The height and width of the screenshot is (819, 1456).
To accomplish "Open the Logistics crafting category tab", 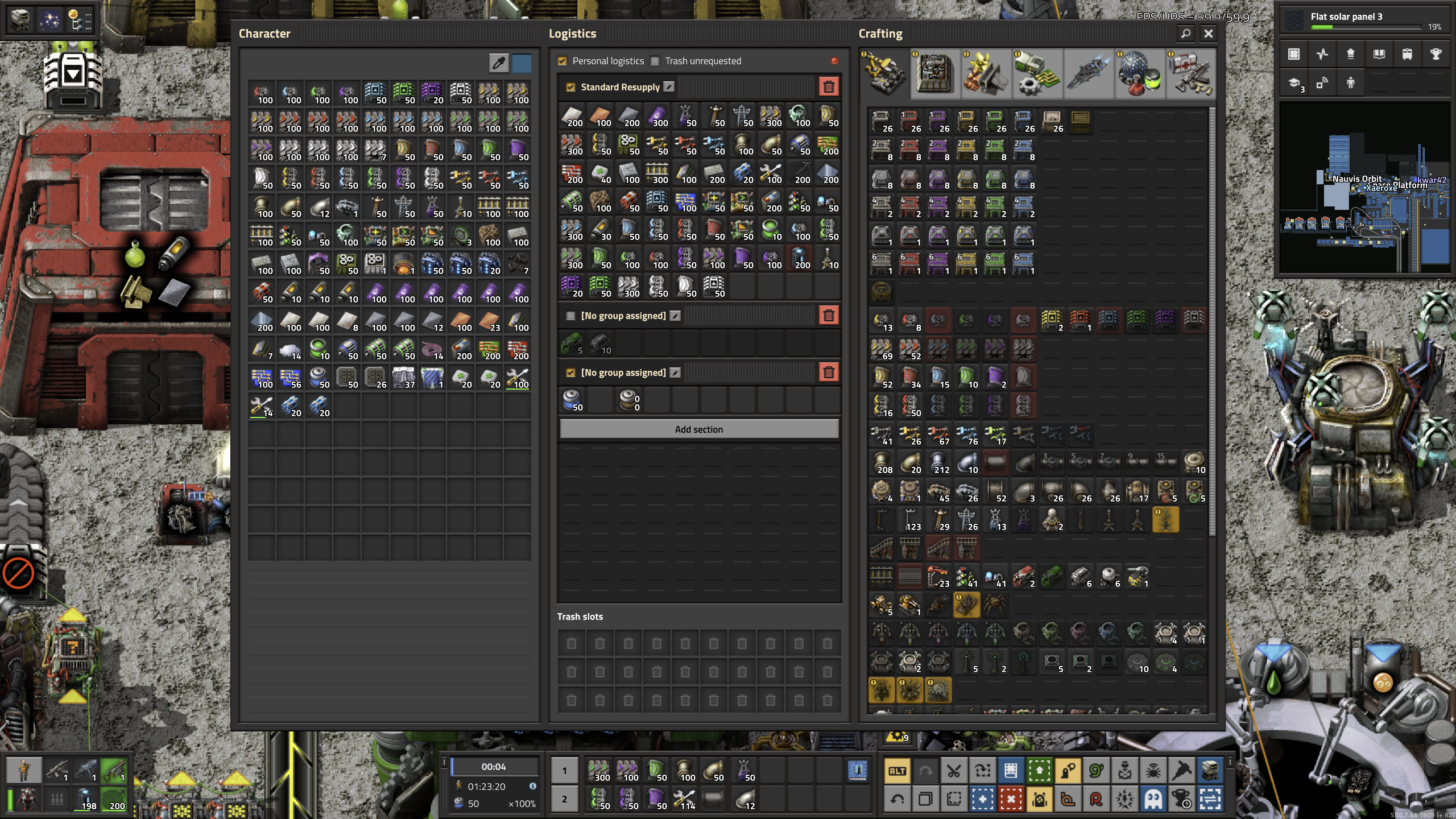I will (884, 73).
